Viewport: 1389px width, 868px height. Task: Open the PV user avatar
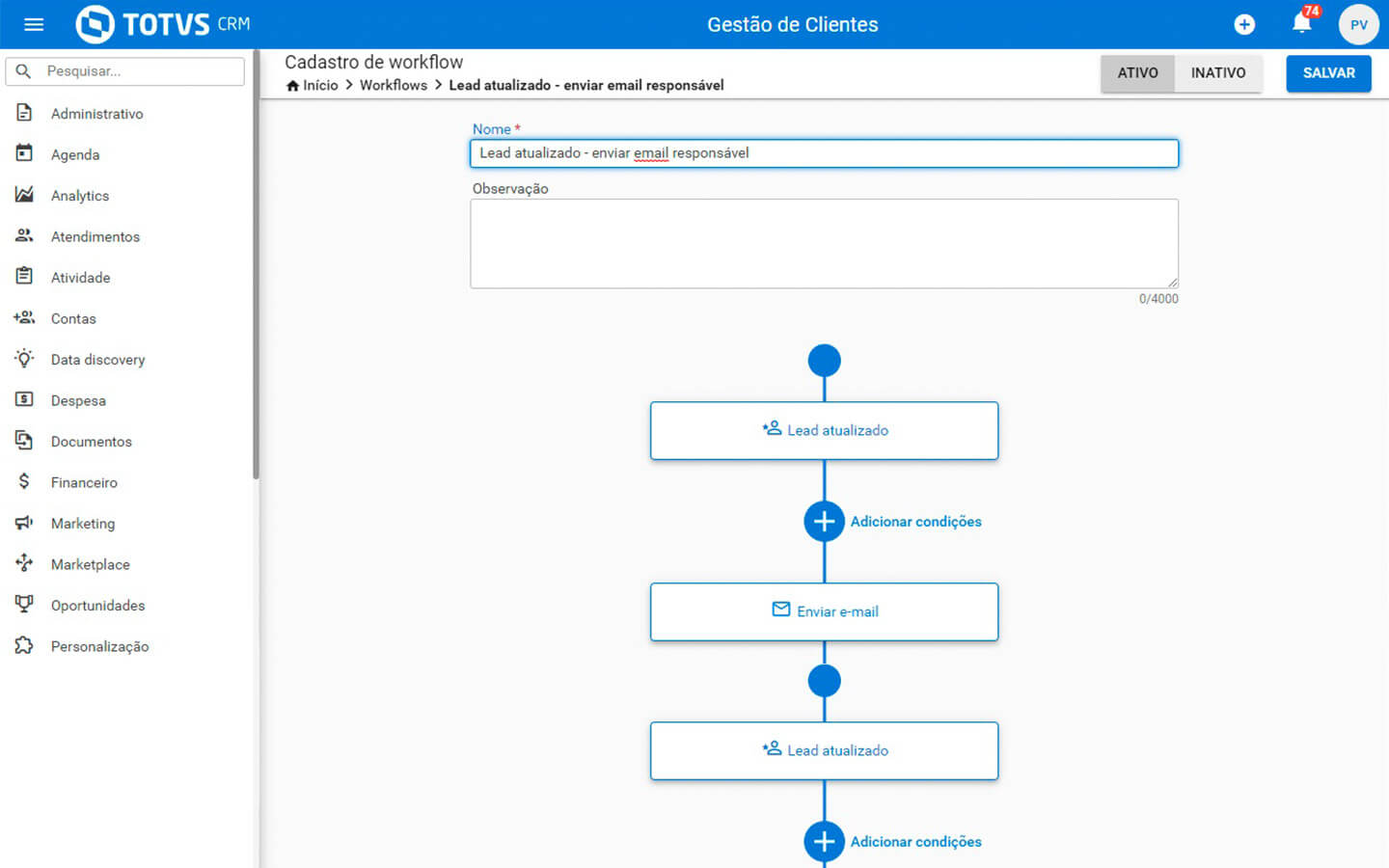1358,24
